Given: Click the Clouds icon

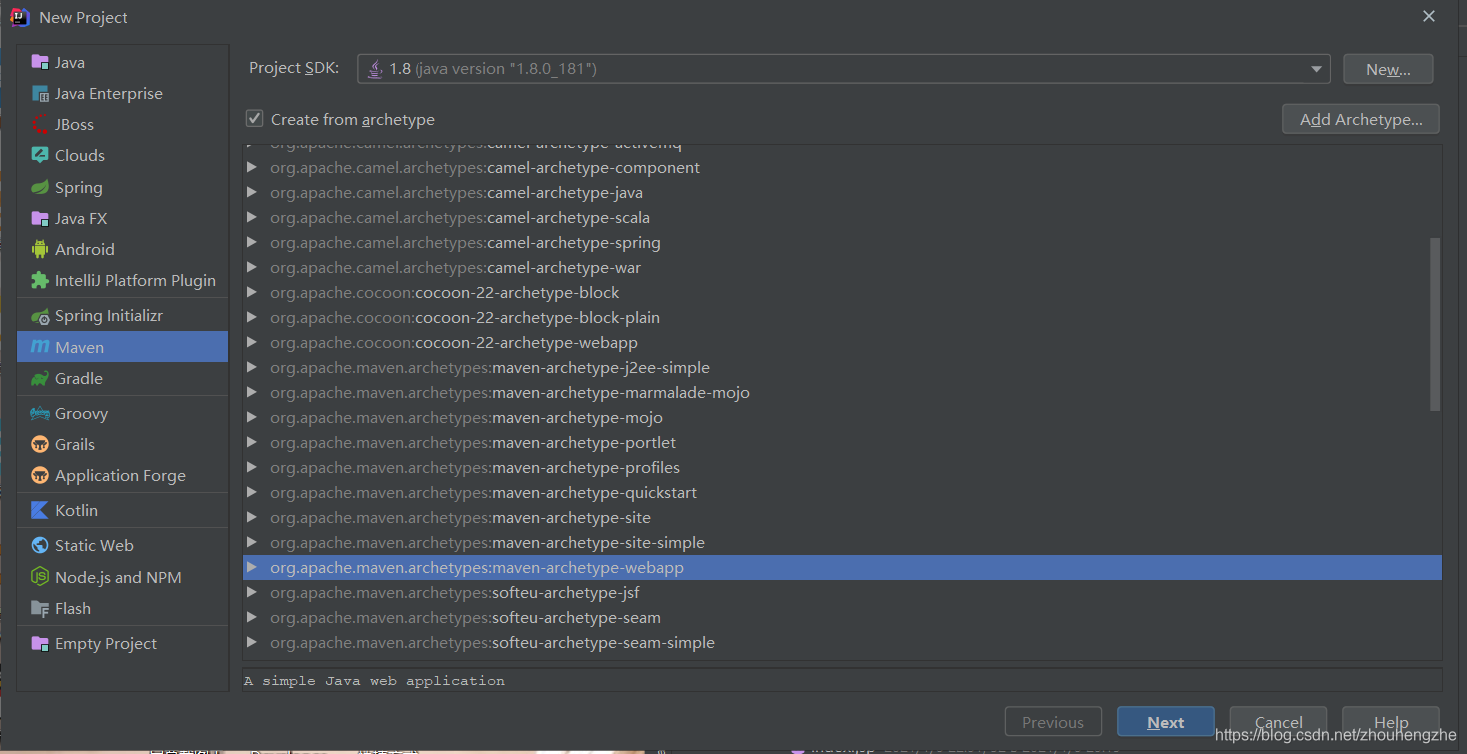Looking at the screenshot, I should (x=40, y=155).
